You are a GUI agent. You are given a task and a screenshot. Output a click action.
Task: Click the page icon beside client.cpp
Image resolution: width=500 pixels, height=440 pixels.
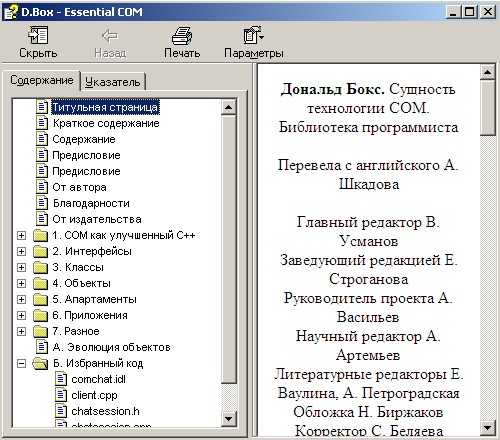point(61,395)
